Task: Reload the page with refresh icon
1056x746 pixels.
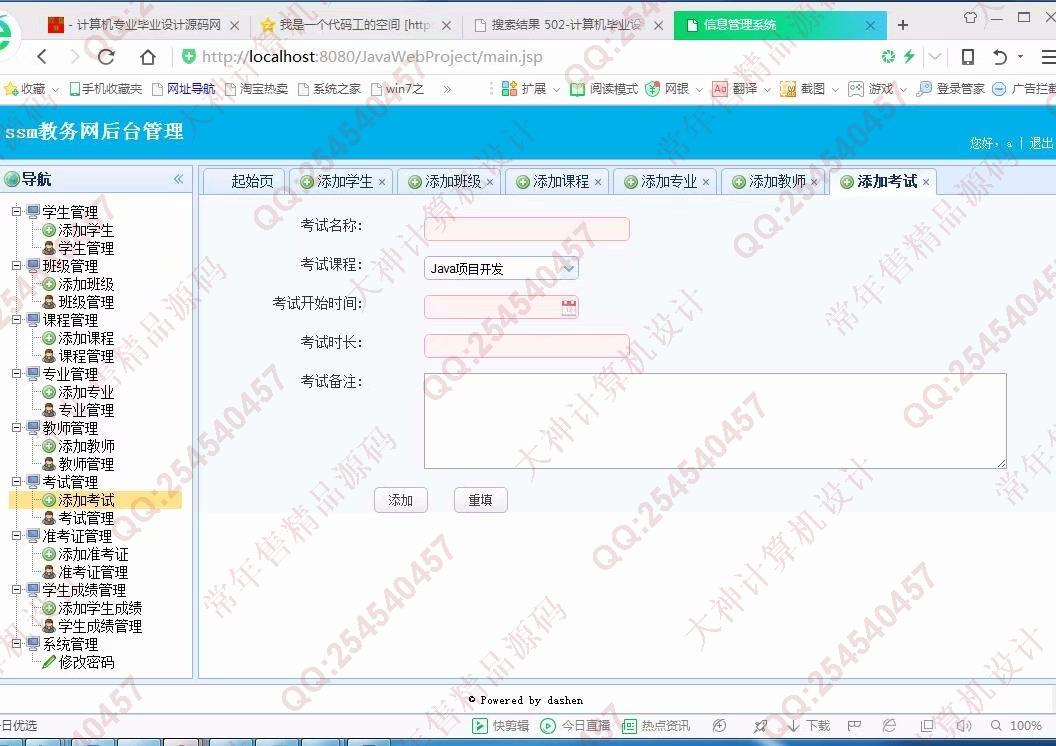Action: [x=106, y=57]
